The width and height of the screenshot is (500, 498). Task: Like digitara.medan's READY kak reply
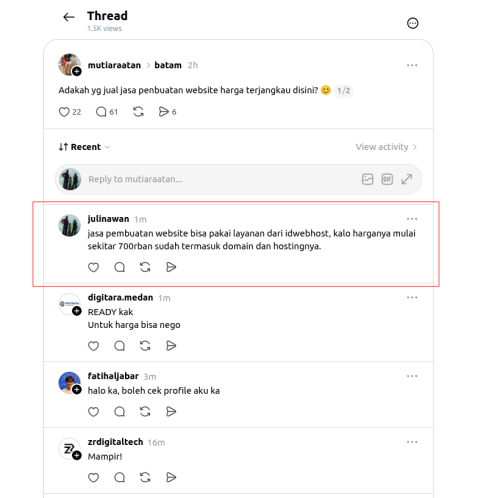93,346
